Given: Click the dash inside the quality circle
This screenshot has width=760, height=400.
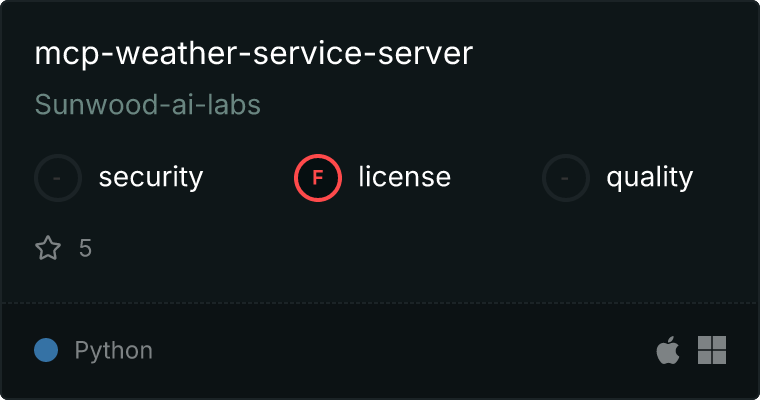Looking at the screenshot, I should pos(564,178).
